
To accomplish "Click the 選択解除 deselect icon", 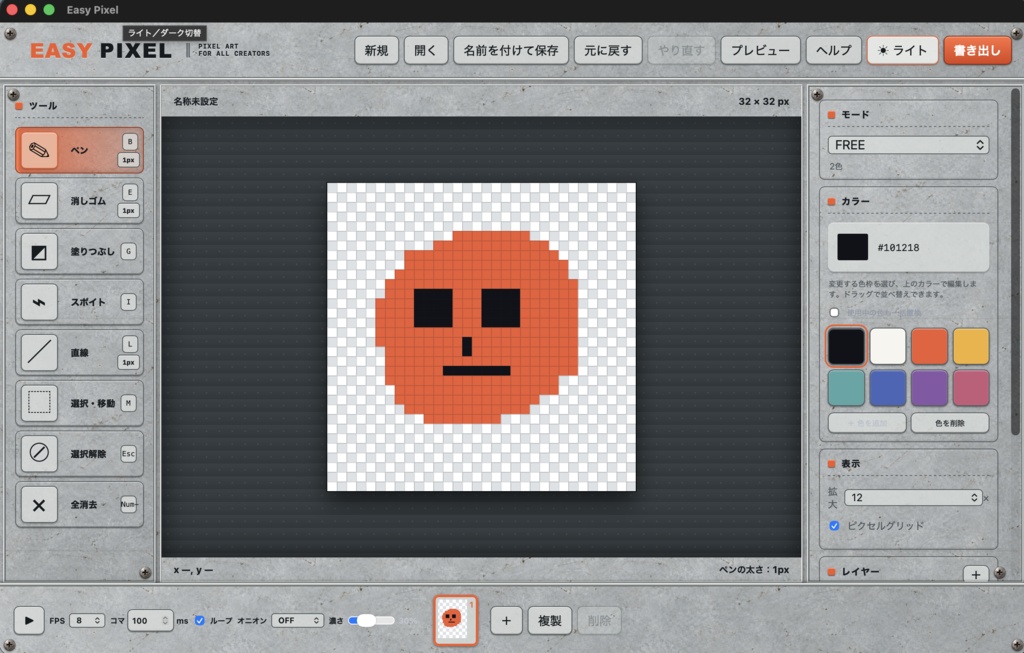I will pos(39,453).
